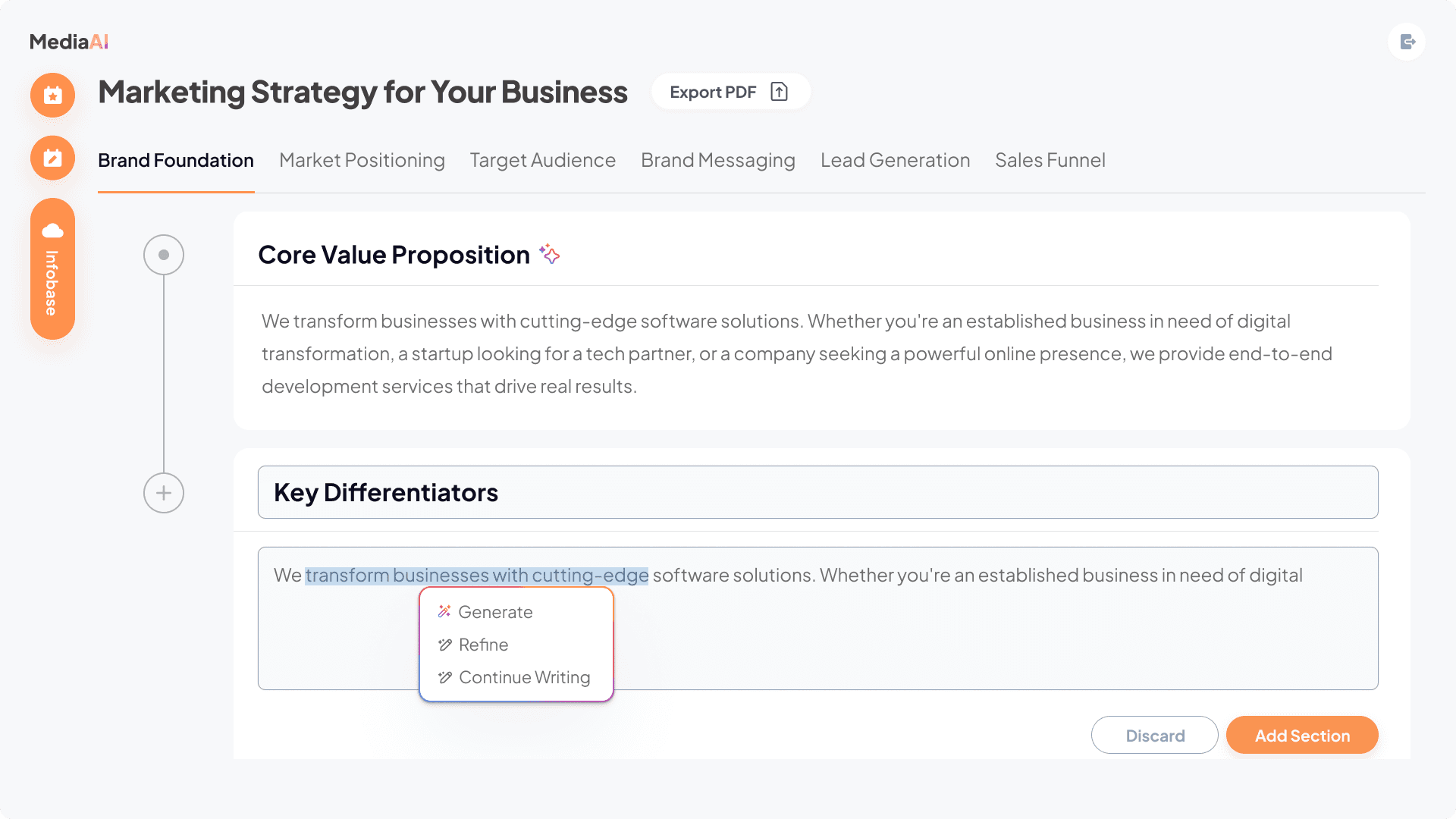Click the Add Section button

click(1302, 735)
